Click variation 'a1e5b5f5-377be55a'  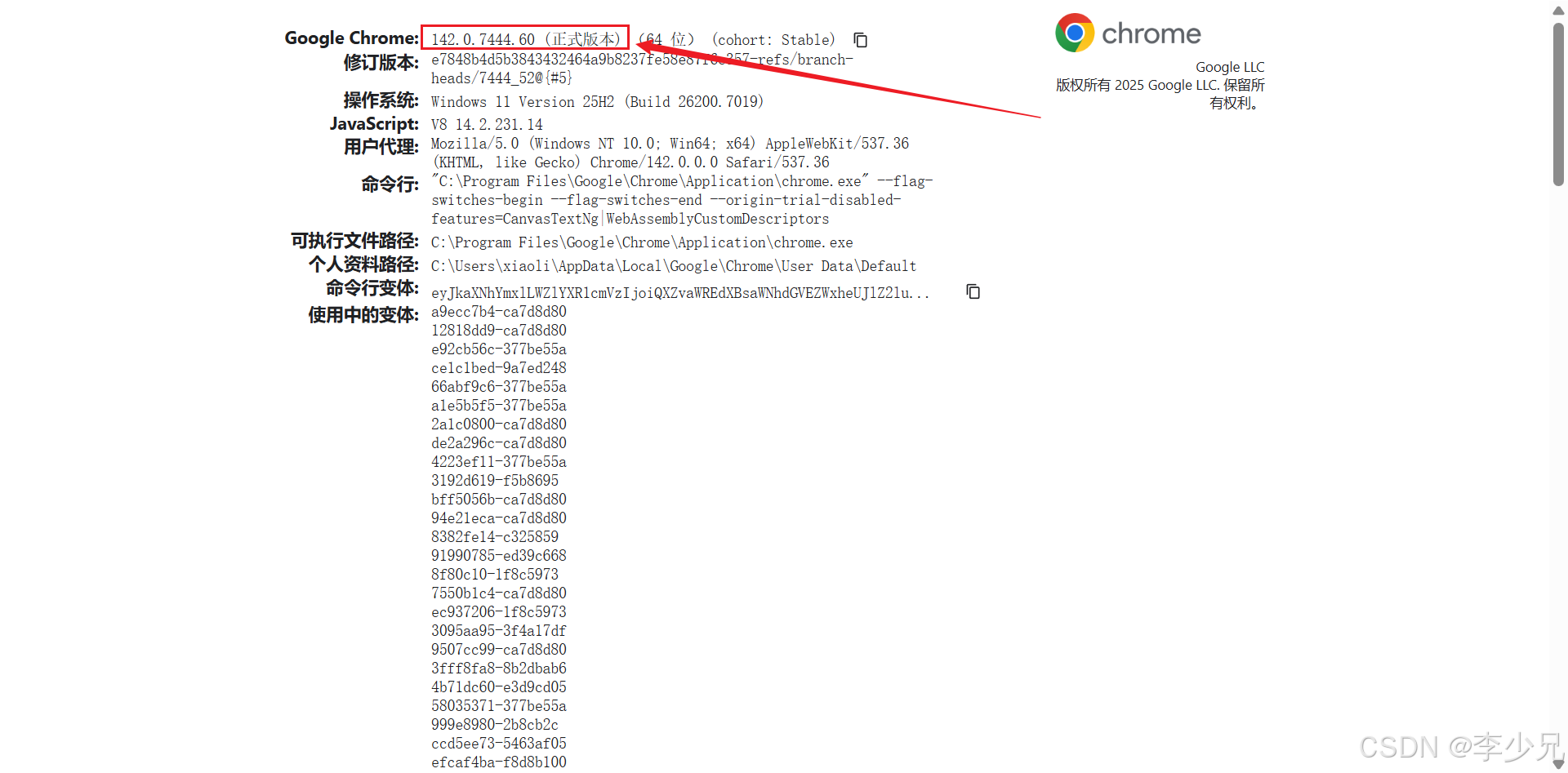(499, 406)
